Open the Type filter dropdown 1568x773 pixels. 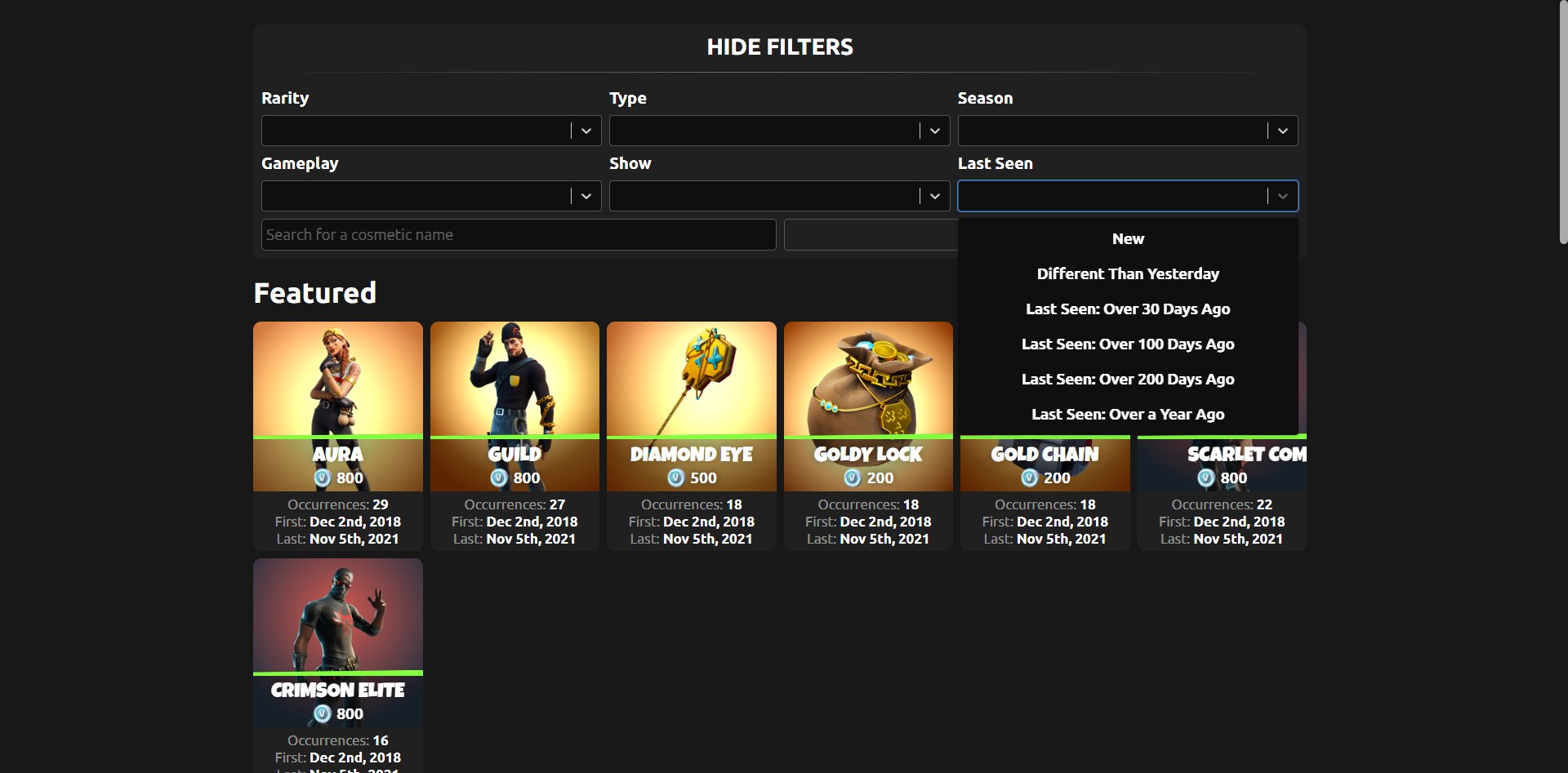(779, 131)
